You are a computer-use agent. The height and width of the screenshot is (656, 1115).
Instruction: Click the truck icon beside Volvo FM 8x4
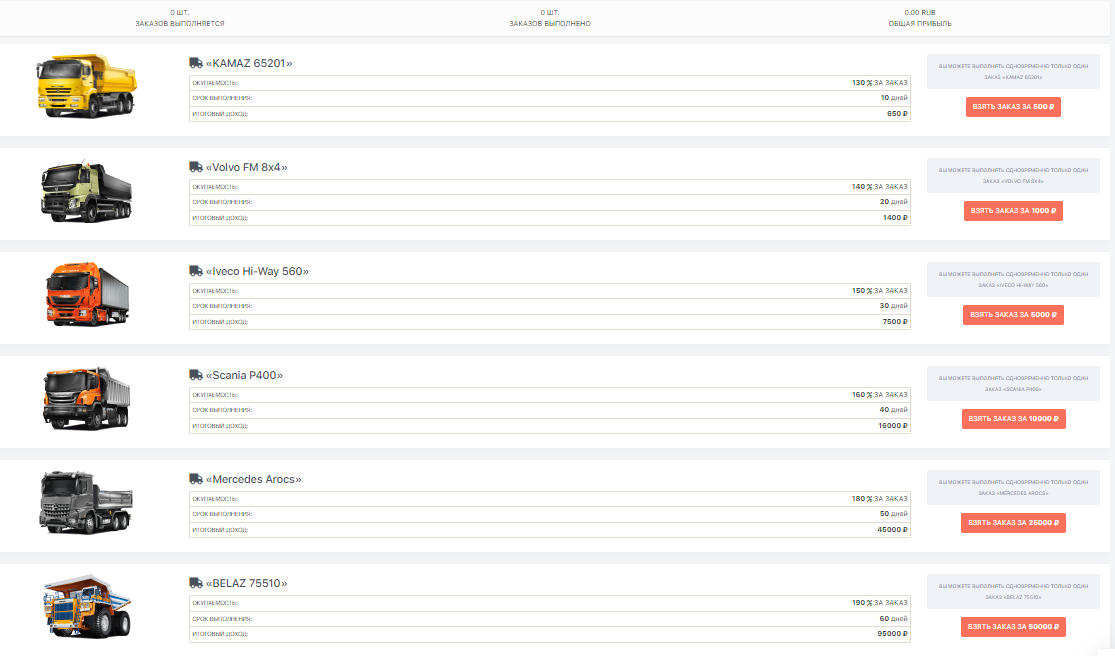[x=196, y=167]
